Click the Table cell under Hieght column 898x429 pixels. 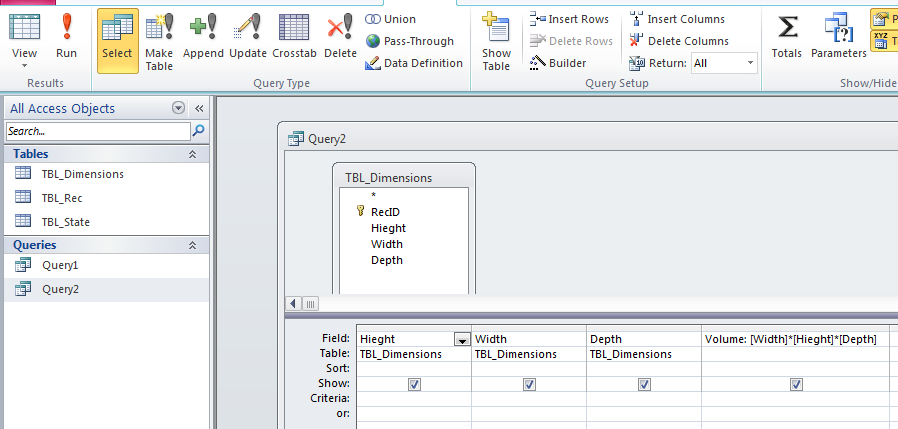tap(414, 354)
